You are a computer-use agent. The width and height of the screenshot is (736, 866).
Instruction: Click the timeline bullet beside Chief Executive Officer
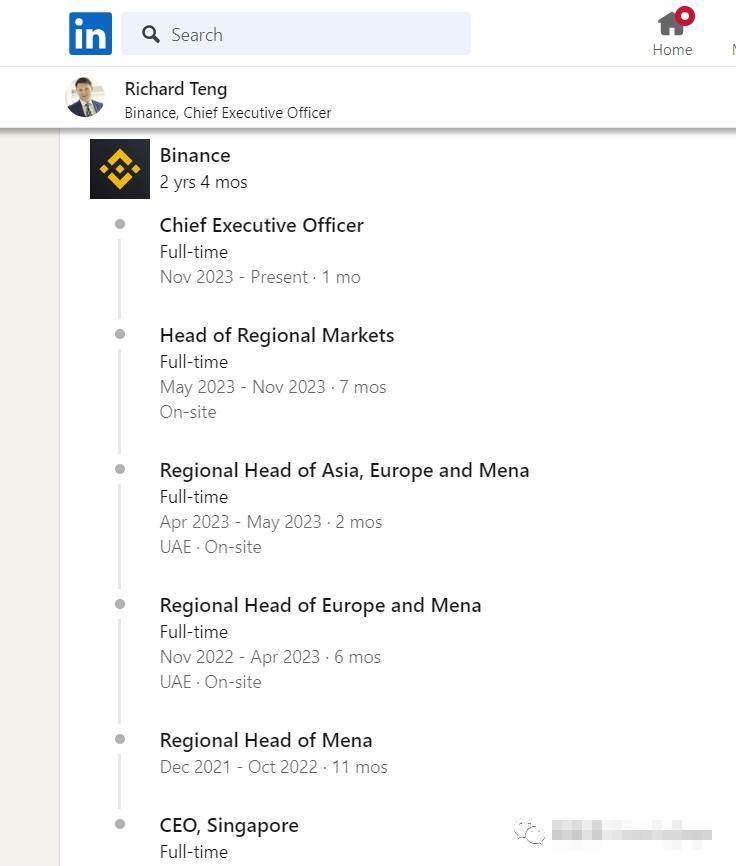(120, 224)
